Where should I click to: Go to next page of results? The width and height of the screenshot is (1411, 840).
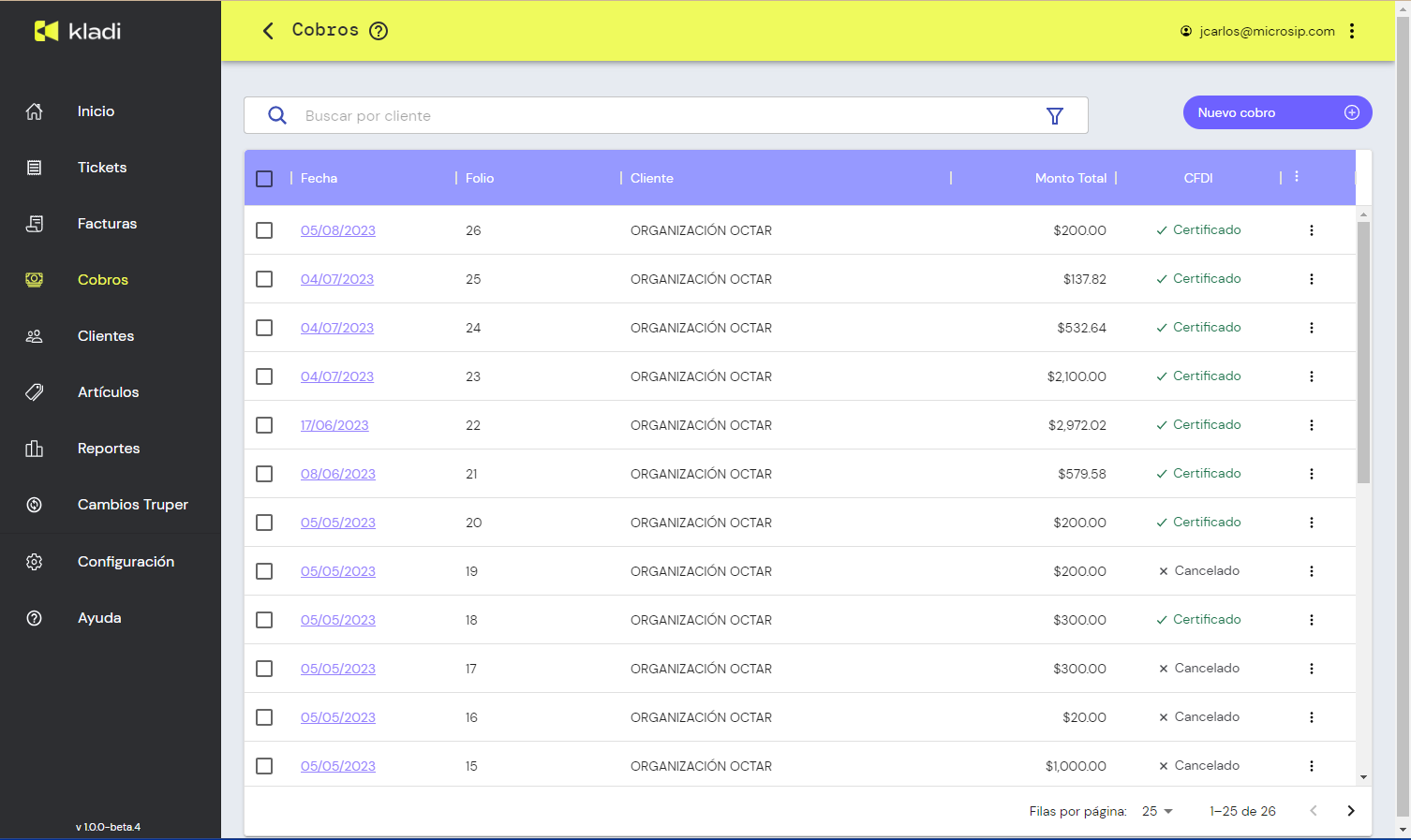[1350, 811]
